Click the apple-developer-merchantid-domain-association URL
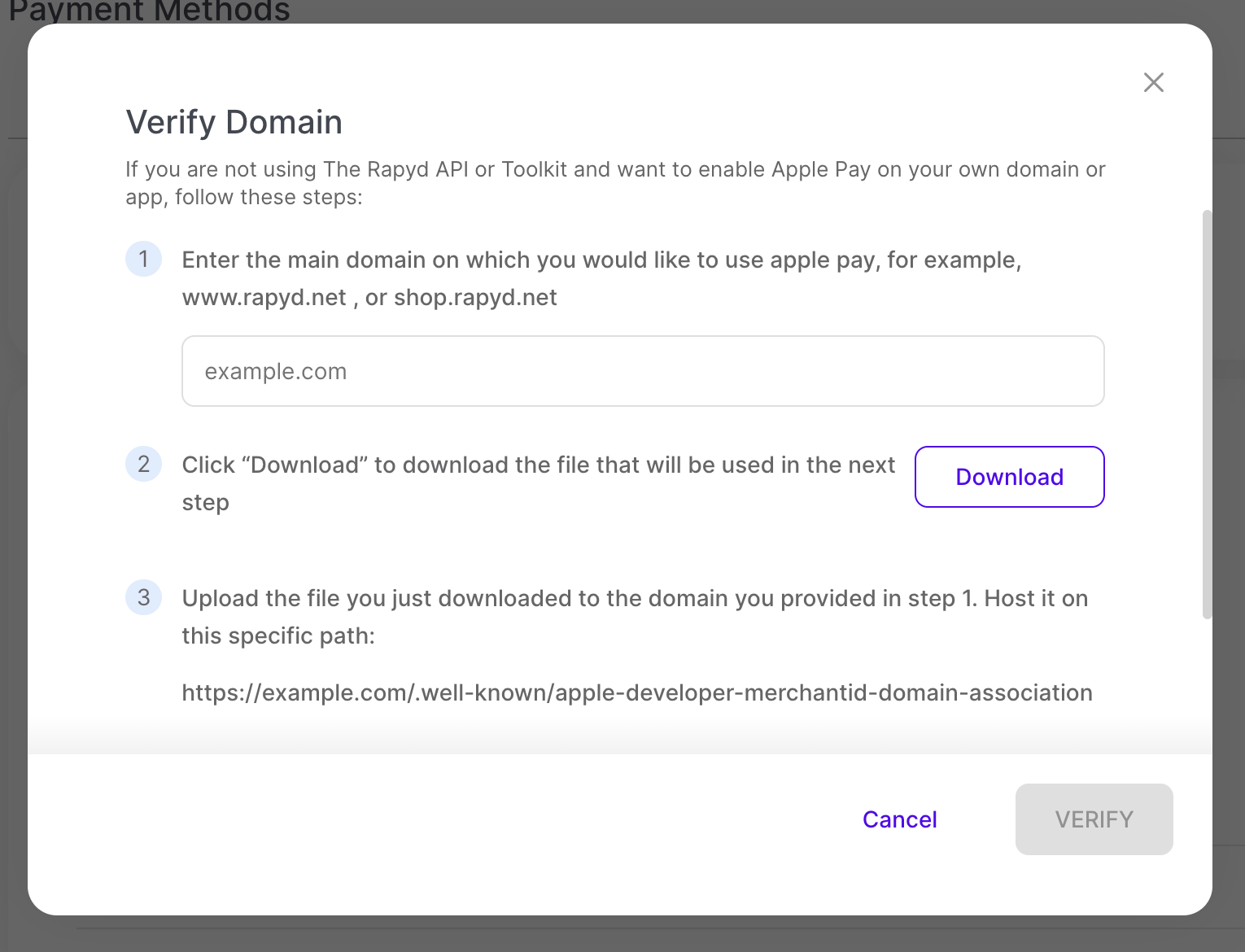 click(637, 692)
